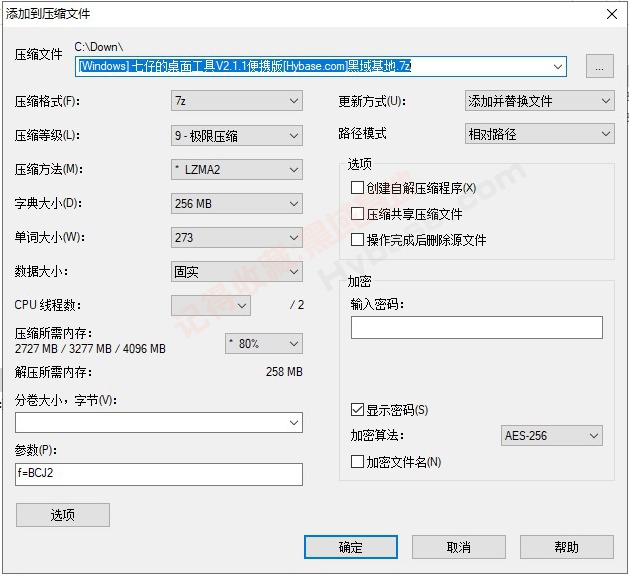Screen dimensions: 629x576
Task: Click the 更新方式(U): label
Action: coord(372,101)
